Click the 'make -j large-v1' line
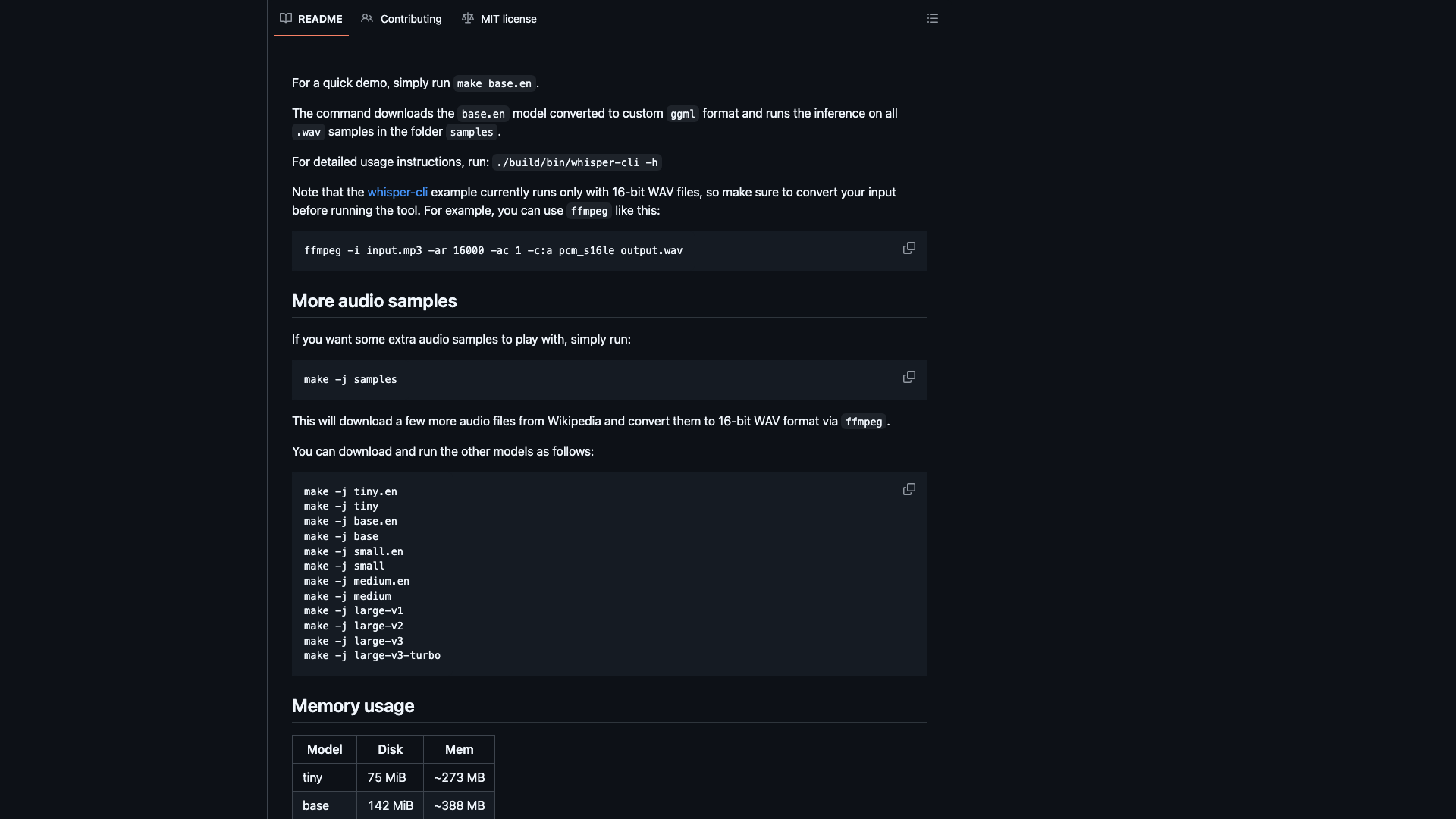The height and width of the screenshot is (819, 1456). [x=353, y=610]
